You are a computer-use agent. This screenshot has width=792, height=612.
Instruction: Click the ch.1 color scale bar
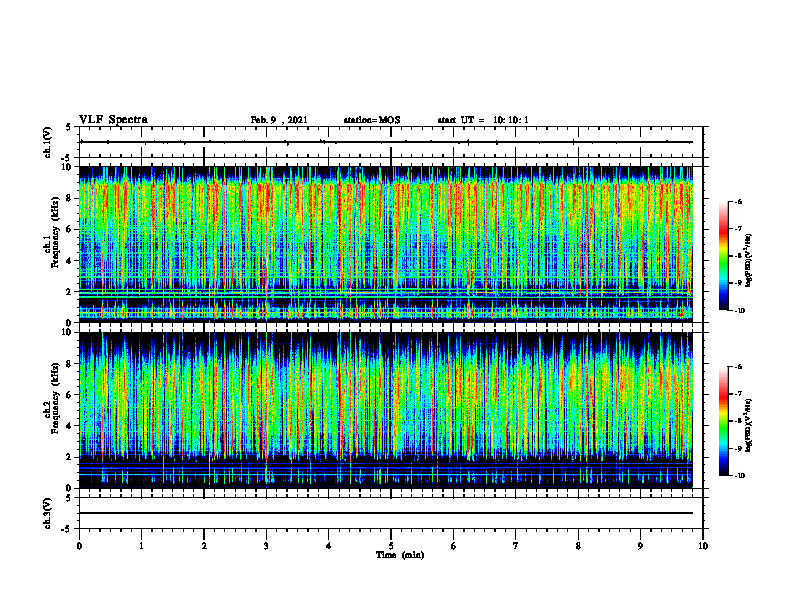[x=723, y=256]
